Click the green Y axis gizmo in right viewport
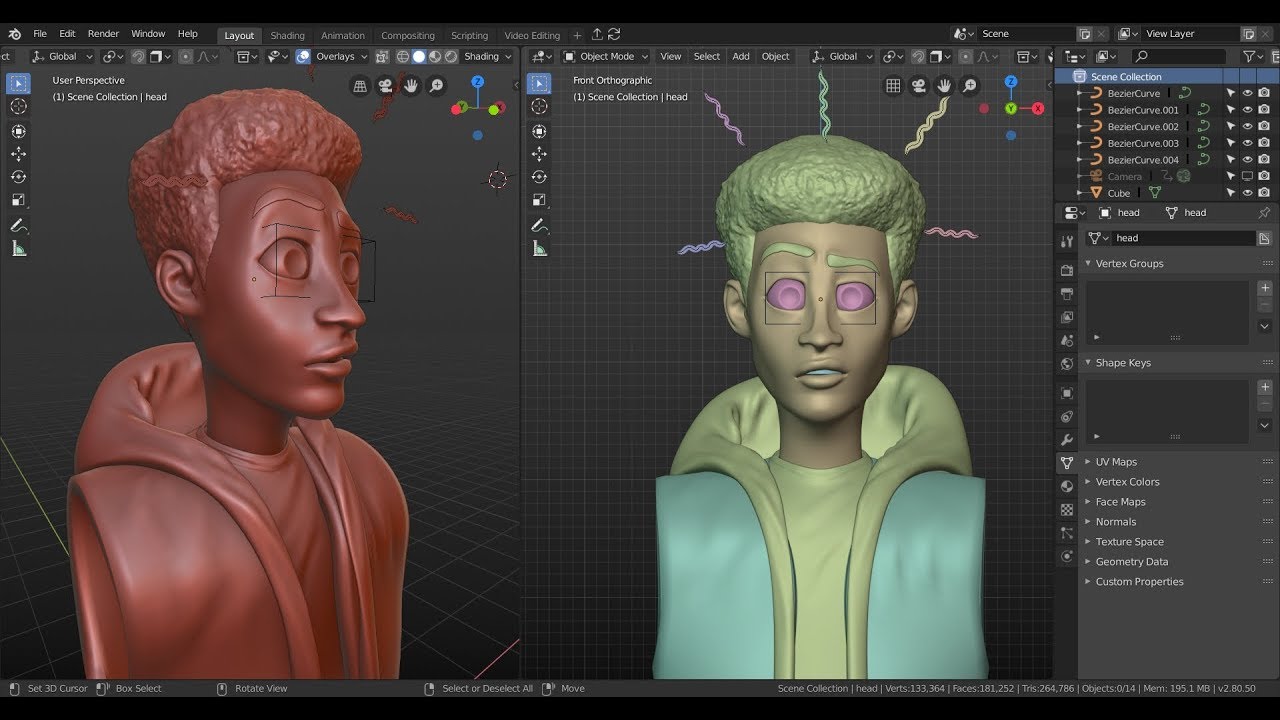 [1011, 108]
